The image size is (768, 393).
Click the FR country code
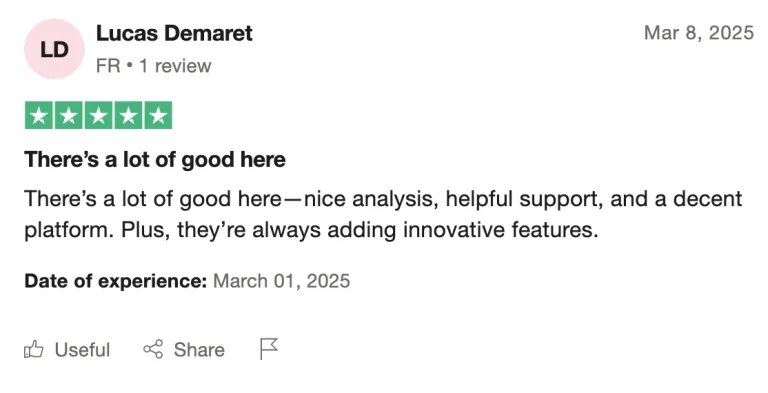(108, 66)
